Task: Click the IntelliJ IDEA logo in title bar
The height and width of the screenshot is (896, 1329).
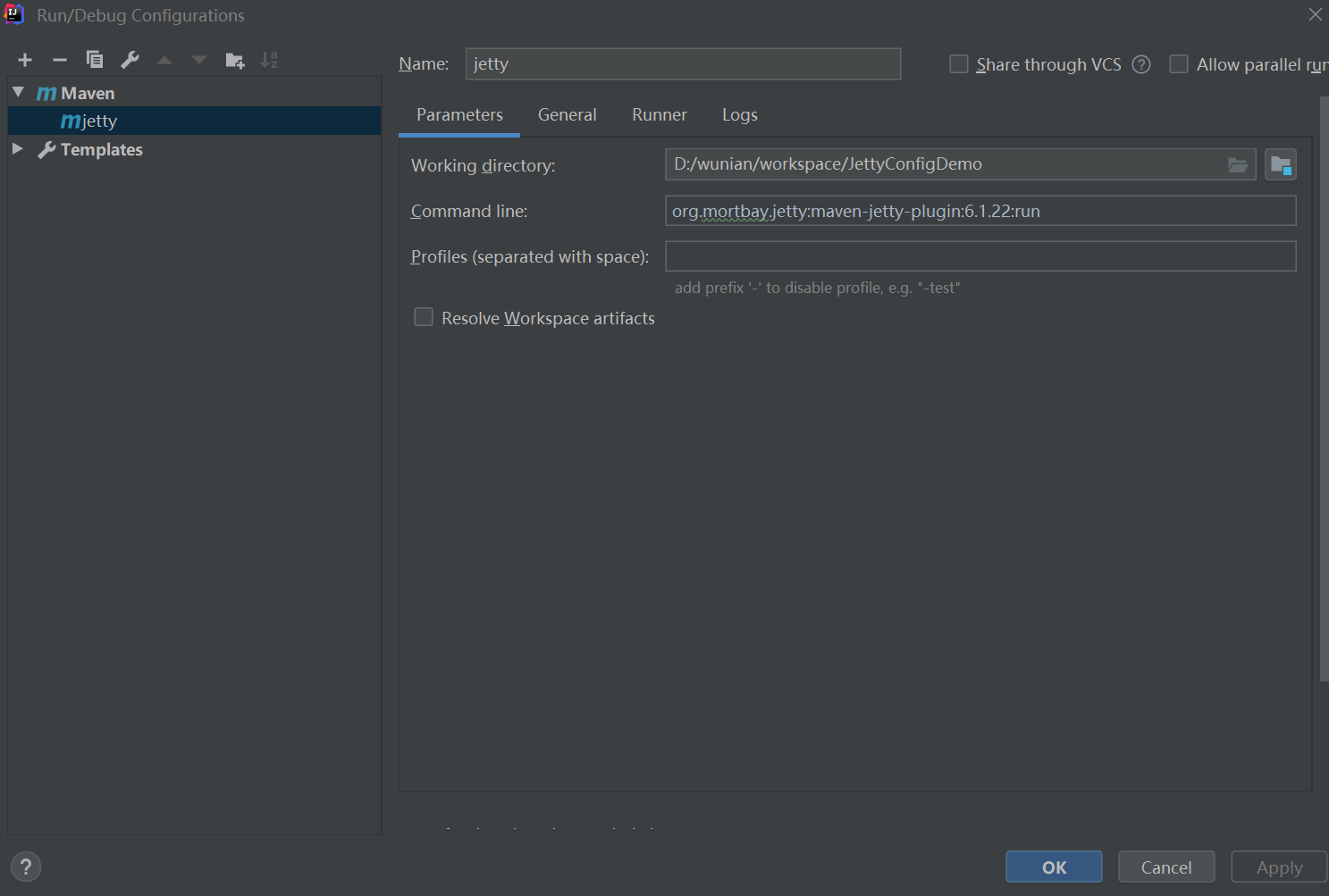Action: (x=13, y=13)
